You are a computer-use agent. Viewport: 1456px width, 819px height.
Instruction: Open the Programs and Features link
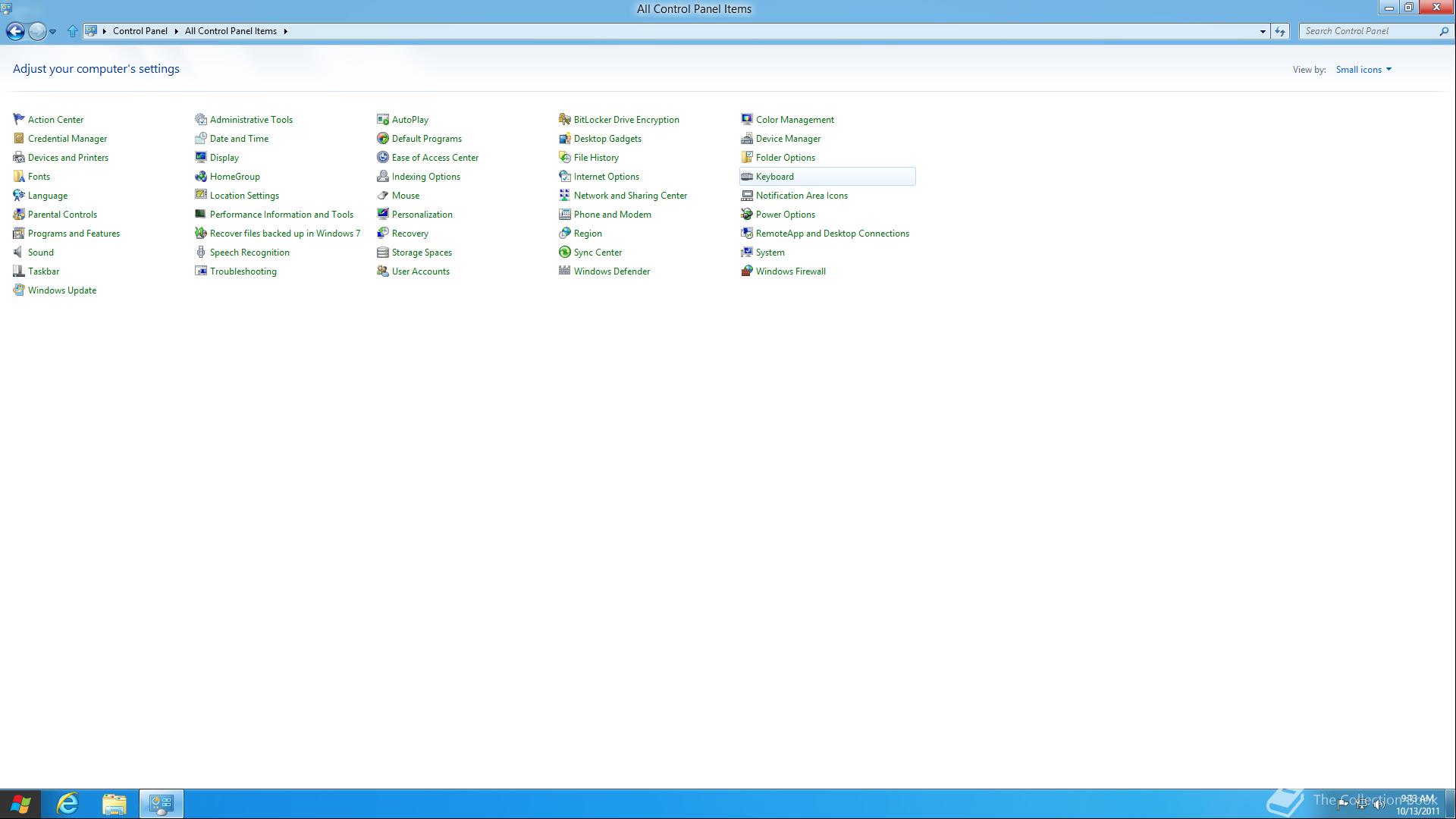click(x=74, y=233)
